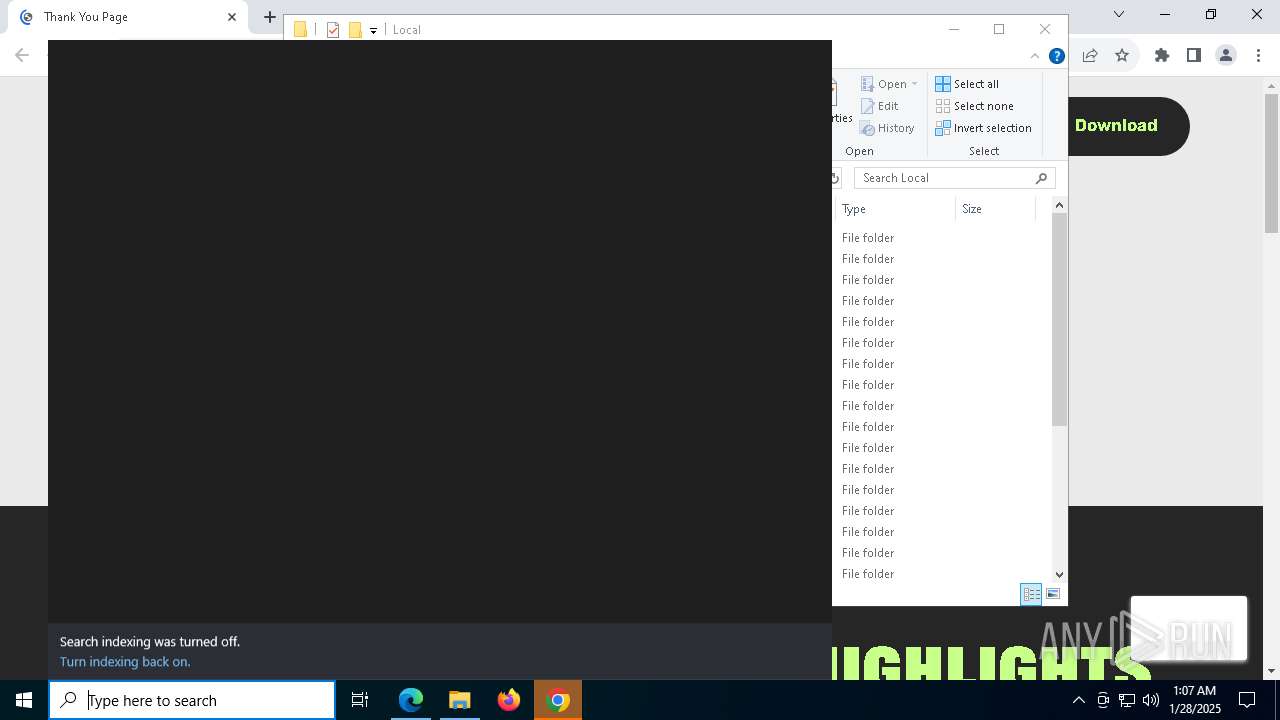
Task: Toggle Chrome side panel
Action: click(x=1194, y=56)
